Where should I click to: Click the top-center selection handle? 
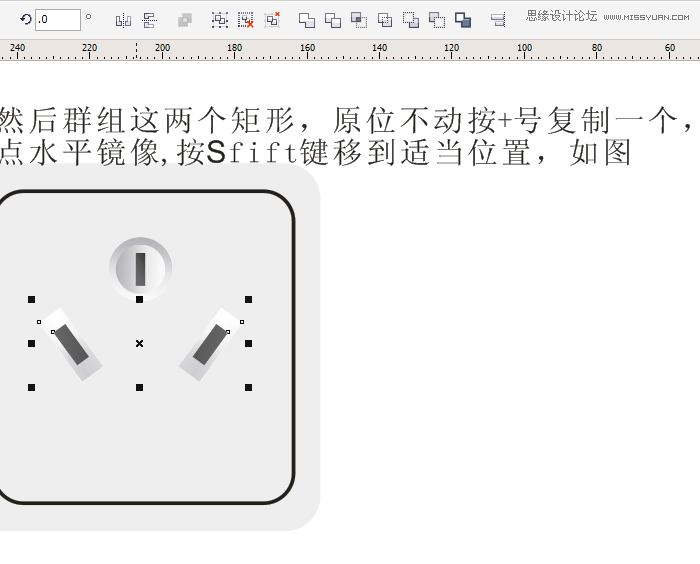coord(140,300)
